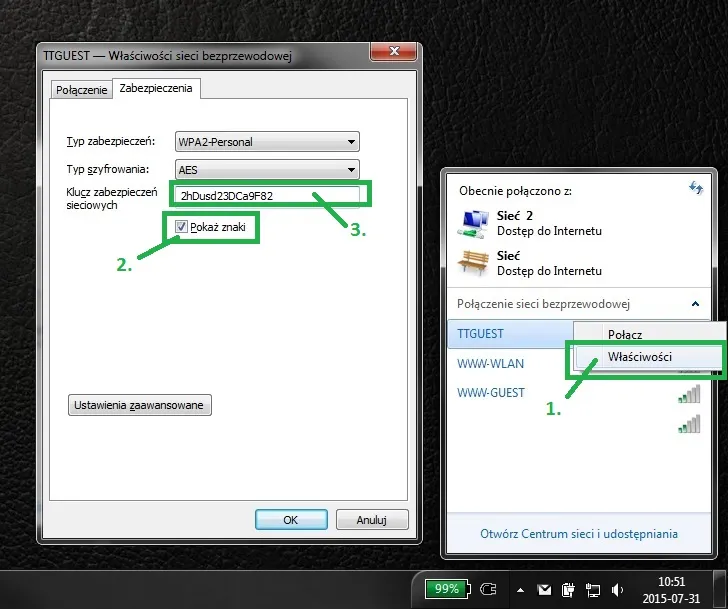Click the mail envelope tray icon
The height and width of the screenshot is (609, 728).
(544, 590)
